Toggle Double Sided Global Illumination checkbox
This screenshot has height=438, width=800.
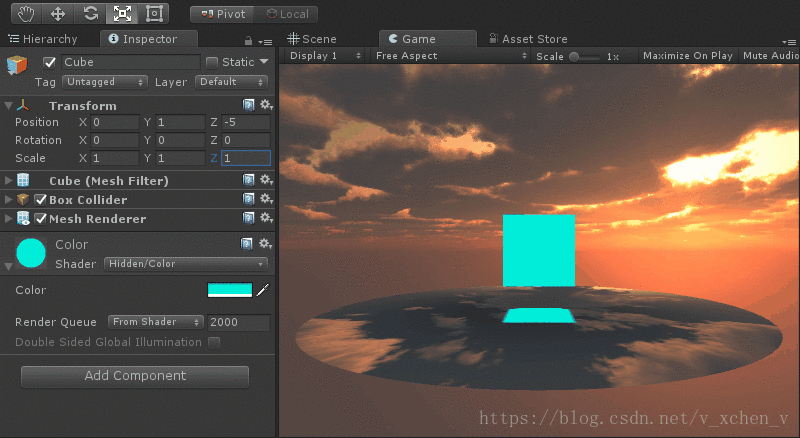[x=214, y=343]
